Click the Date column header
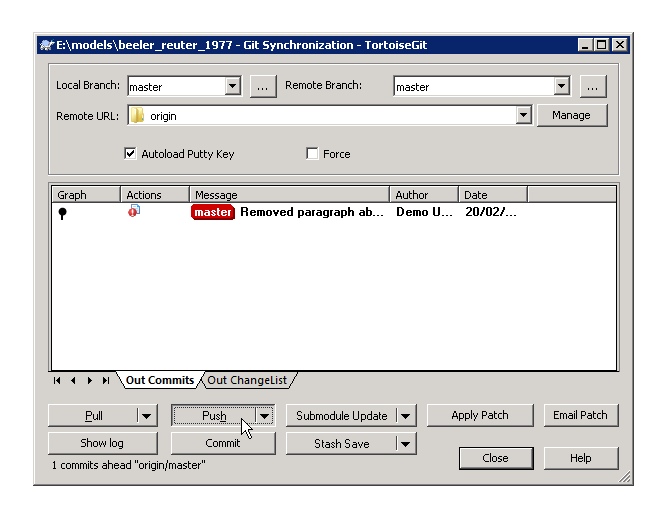Viewport: 667px width, 519px height. 493,194
